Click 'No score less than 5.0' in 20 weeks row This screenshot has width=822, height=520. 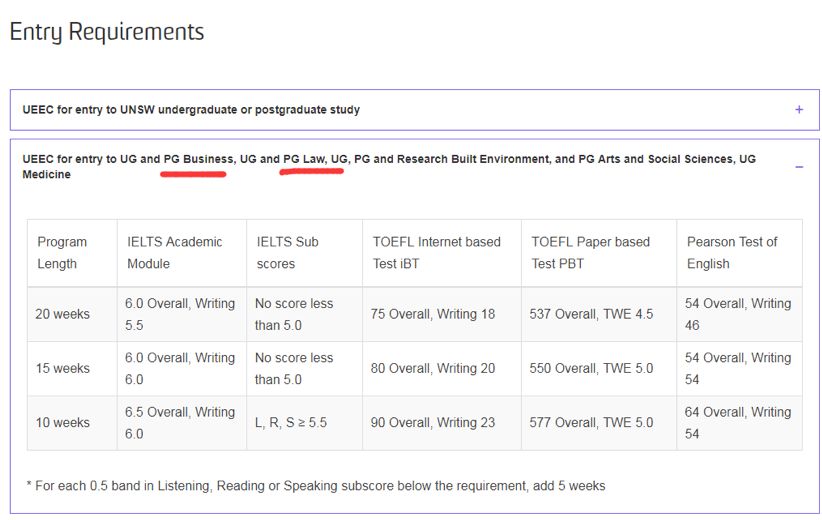305,315
